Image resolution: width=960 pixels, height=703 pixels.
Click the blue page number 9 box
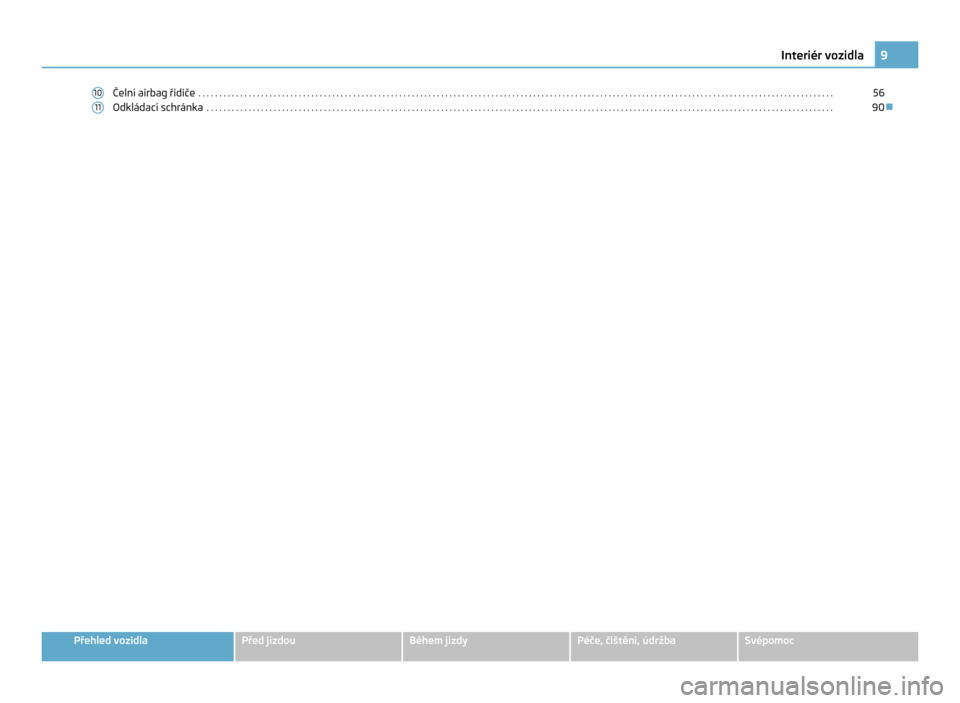pos(895,55)
